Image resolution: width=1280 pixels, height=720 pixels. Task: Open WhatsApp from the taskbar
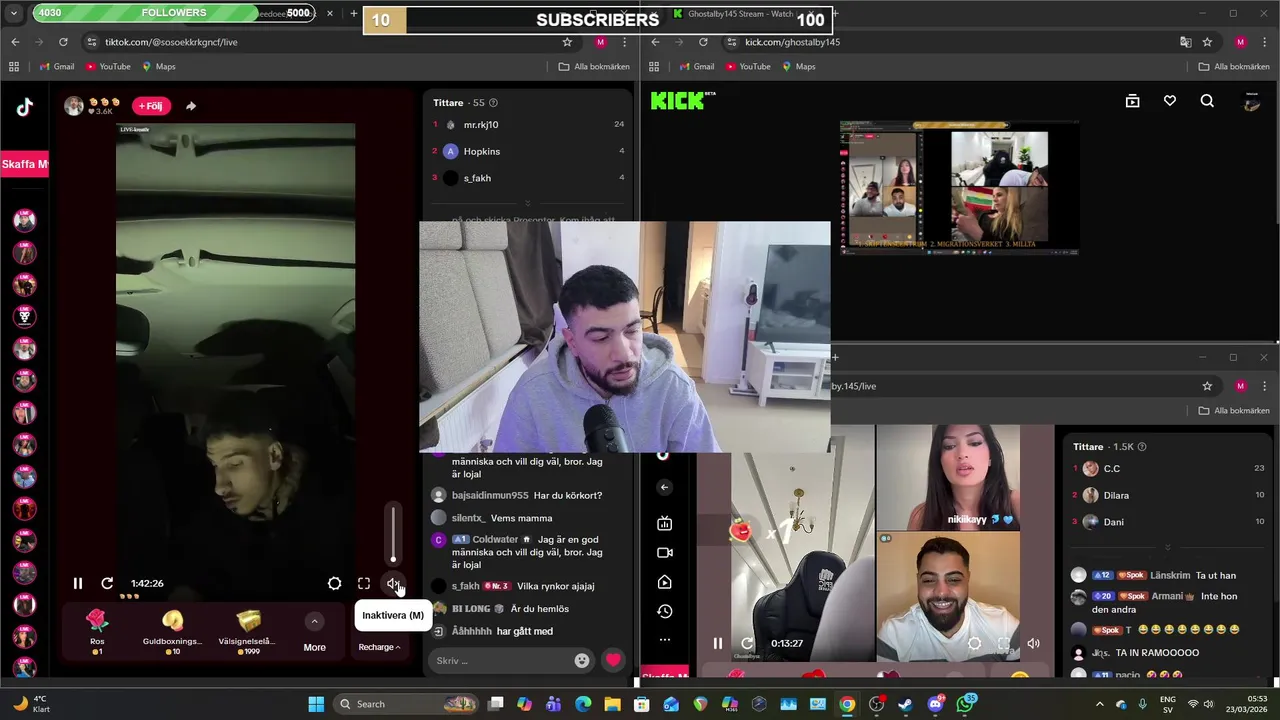965,704
